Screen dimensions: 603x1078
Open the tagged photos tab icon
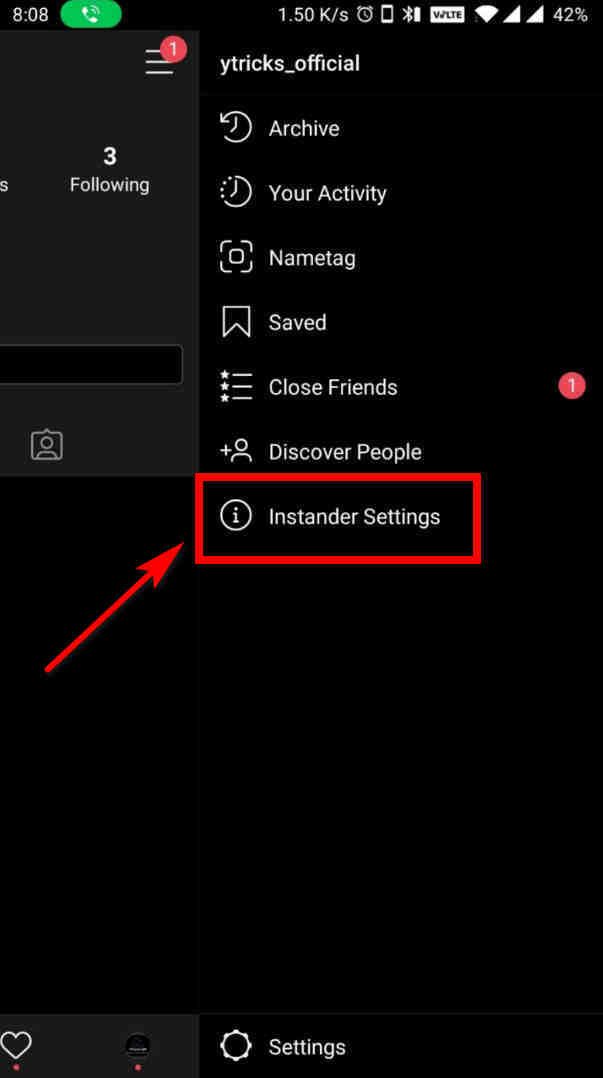47,446
